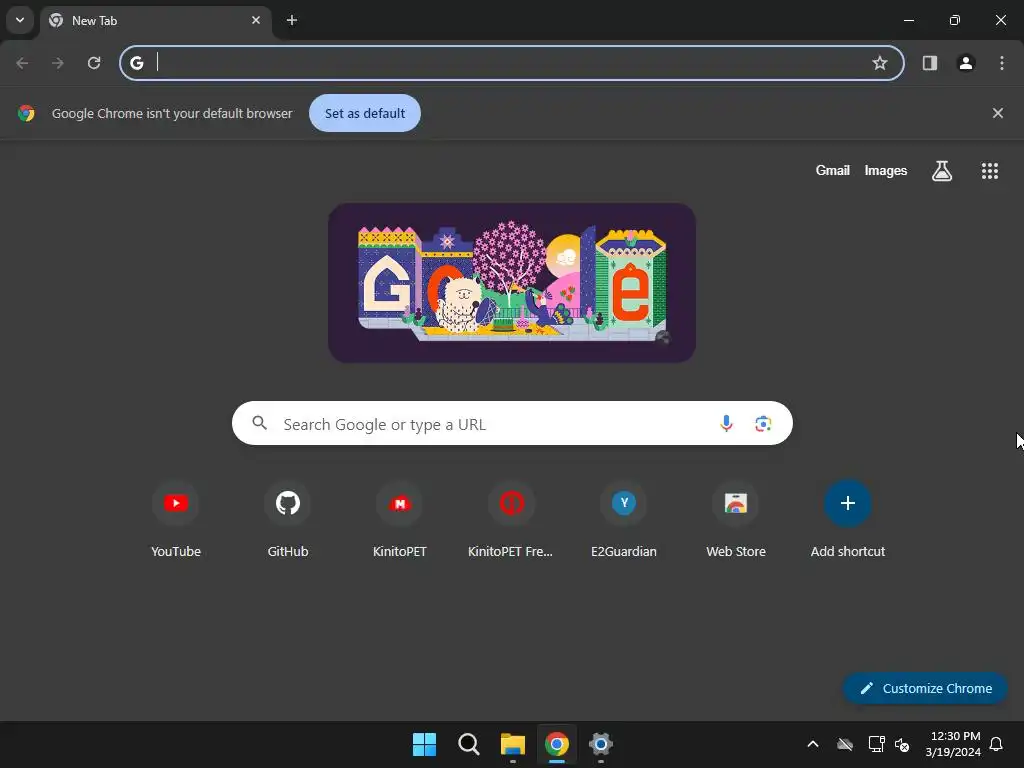
Task: Click Chrome icon in taskbar
Action: click(x=557, y=744)
